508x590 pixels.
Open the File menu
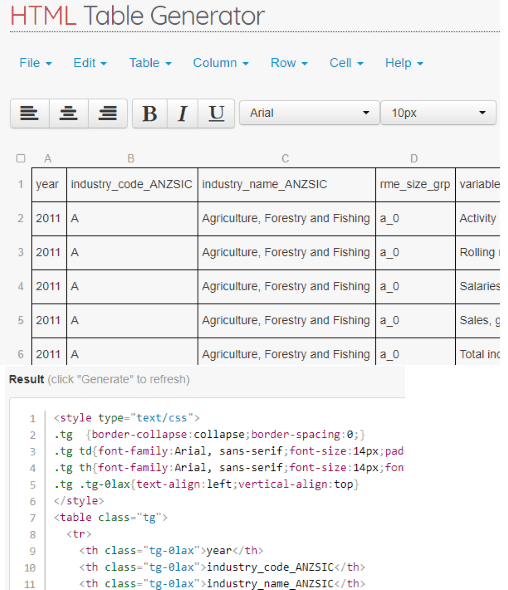point(35,63)
